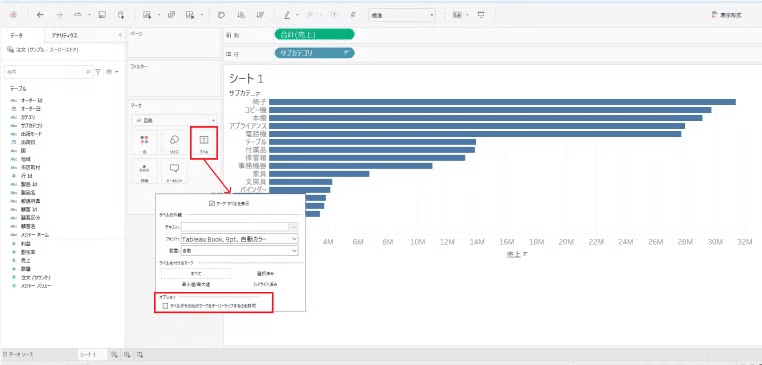Click the SUM(Sales) green pill on Columns

[314, 35]
